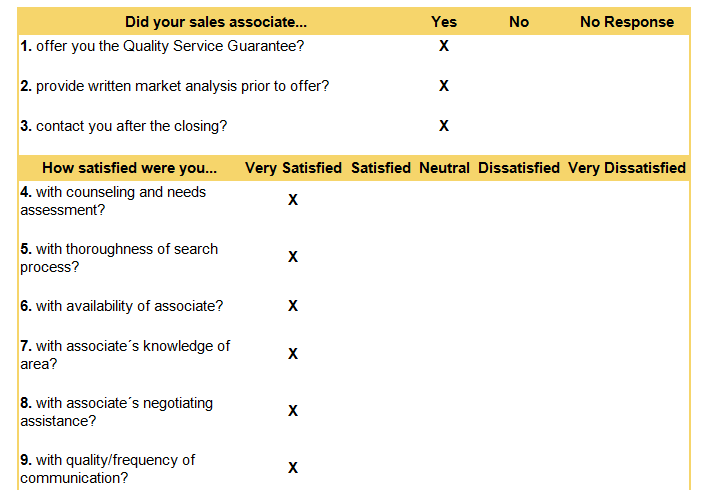Select the X for thoroughness of search process
706x490 pixels.
click(293, 257)
